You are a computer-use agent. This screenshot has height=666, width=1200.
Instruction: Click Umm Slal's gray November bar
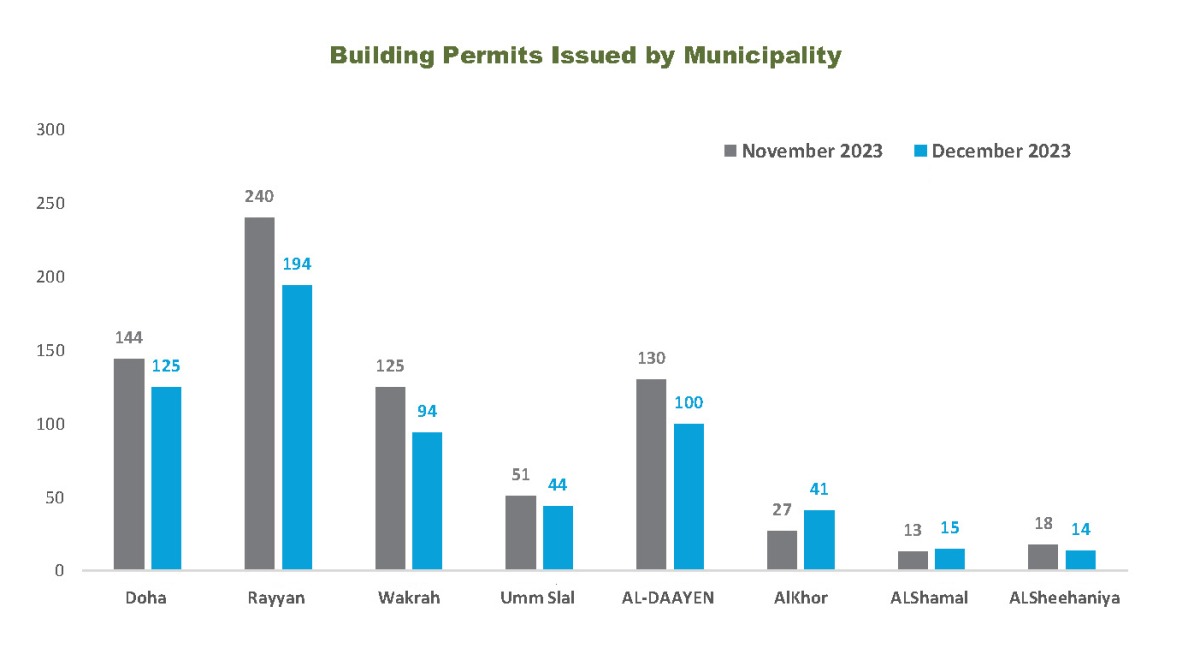pyautogui.click(x=520, y=533)
